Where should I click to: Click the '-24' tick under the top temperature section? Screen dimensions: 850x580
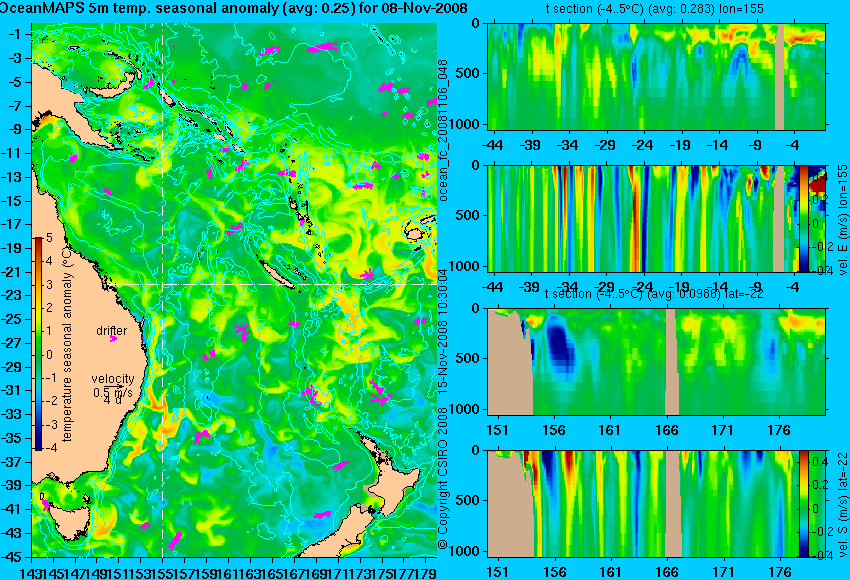tap(642, 145)
